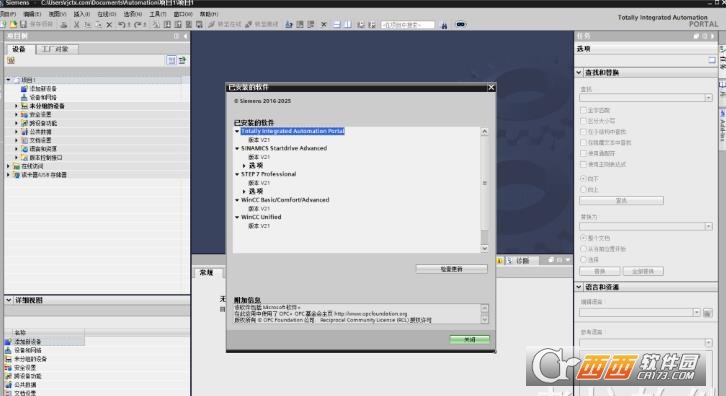726x396 pixels.
Task: Collapse the SINAMICS Startdrive Advanced entry
Action: tap(237, 149)
